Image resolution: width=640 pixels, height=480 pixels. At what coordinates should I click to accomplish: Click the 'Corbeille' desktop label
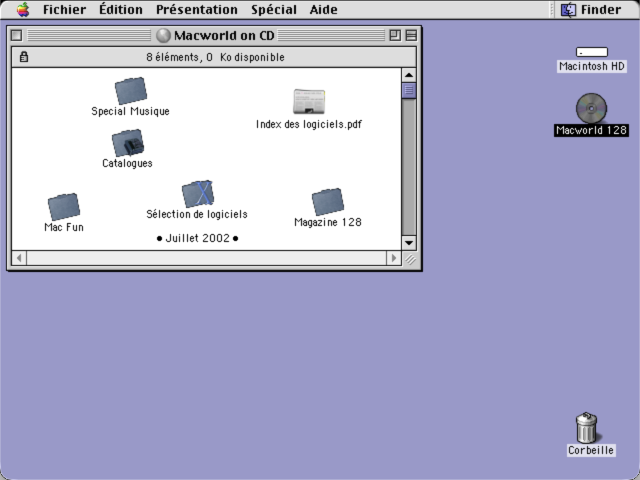click(591, 450)
